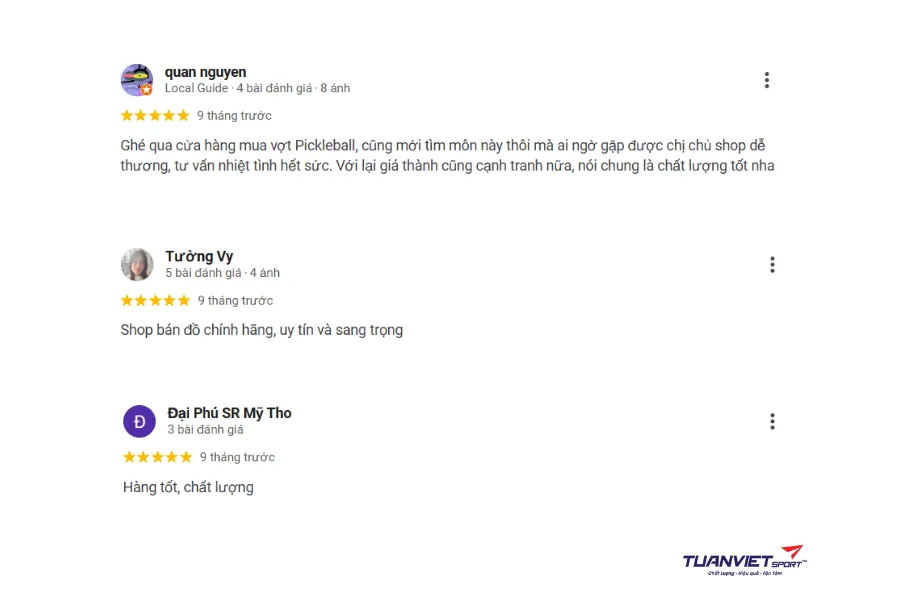Click the Local Guide badge on quan nguyen's avatar
Screen dimensions: 900x600
point(147,89)
